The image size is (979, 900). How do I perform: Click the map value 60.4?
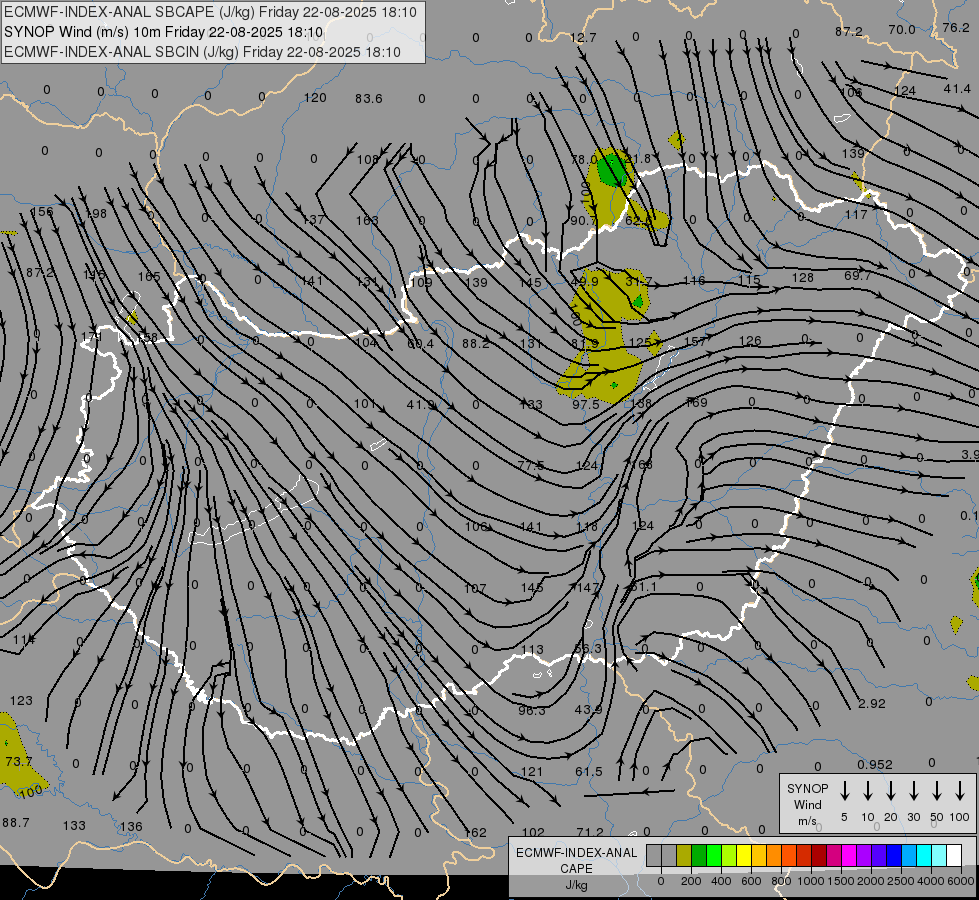coord(420,344)
